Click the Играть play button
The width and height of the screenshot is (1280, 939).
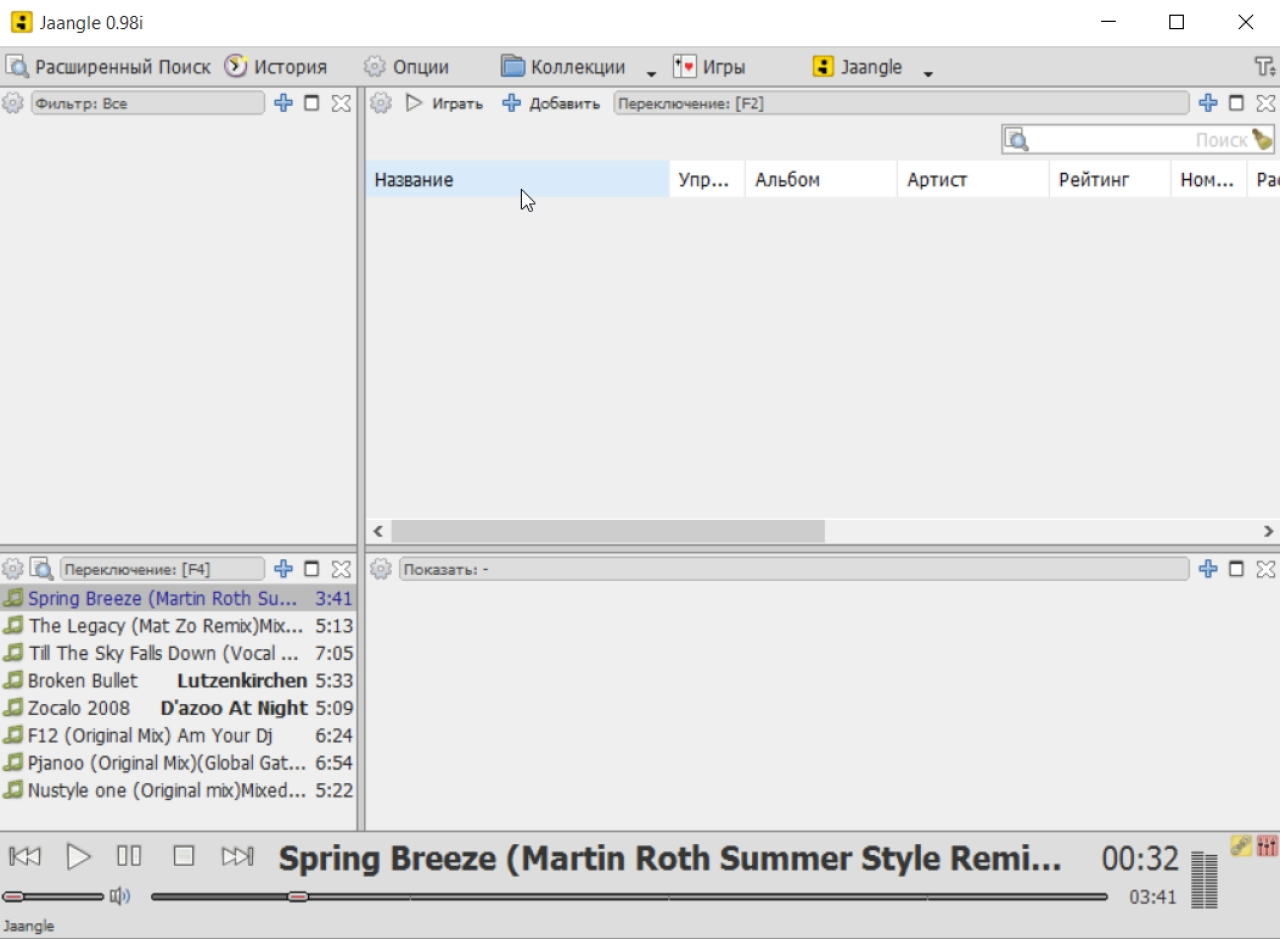click(444, 103)
